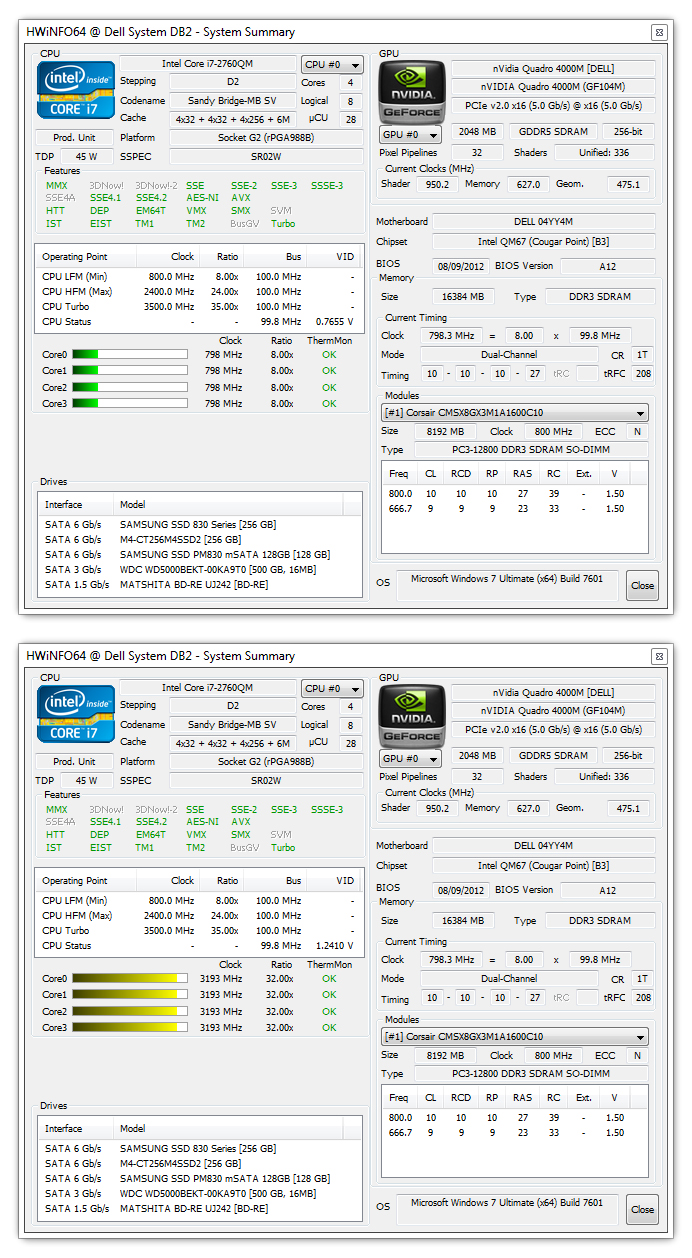Screen dimensions: 692x1258
Task: Expand Corsair memory module dropdown in lower window
Action: point(516,1036)
